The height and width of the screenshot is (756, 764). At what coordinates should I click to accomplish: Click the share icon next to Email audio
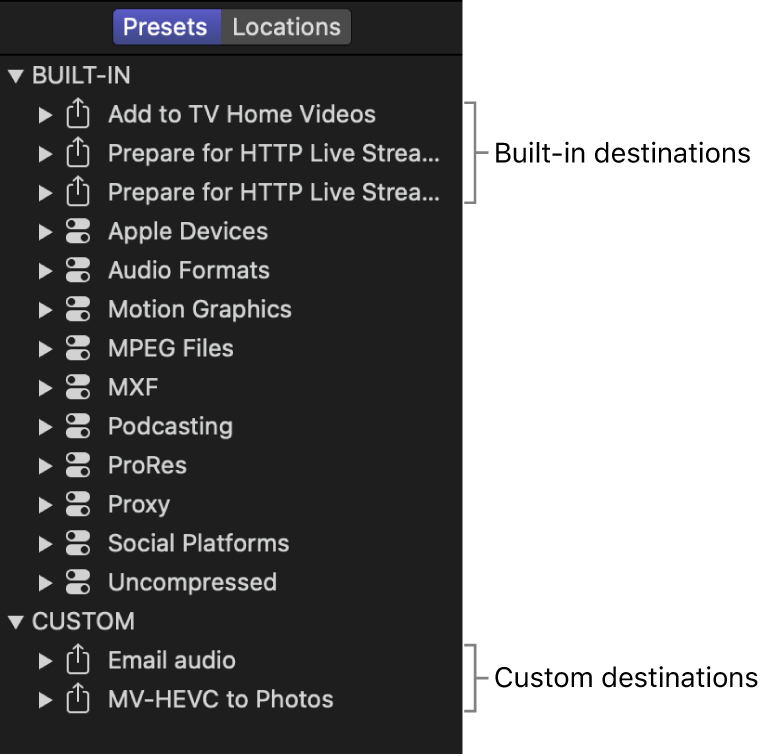click(x=77, y=660)
